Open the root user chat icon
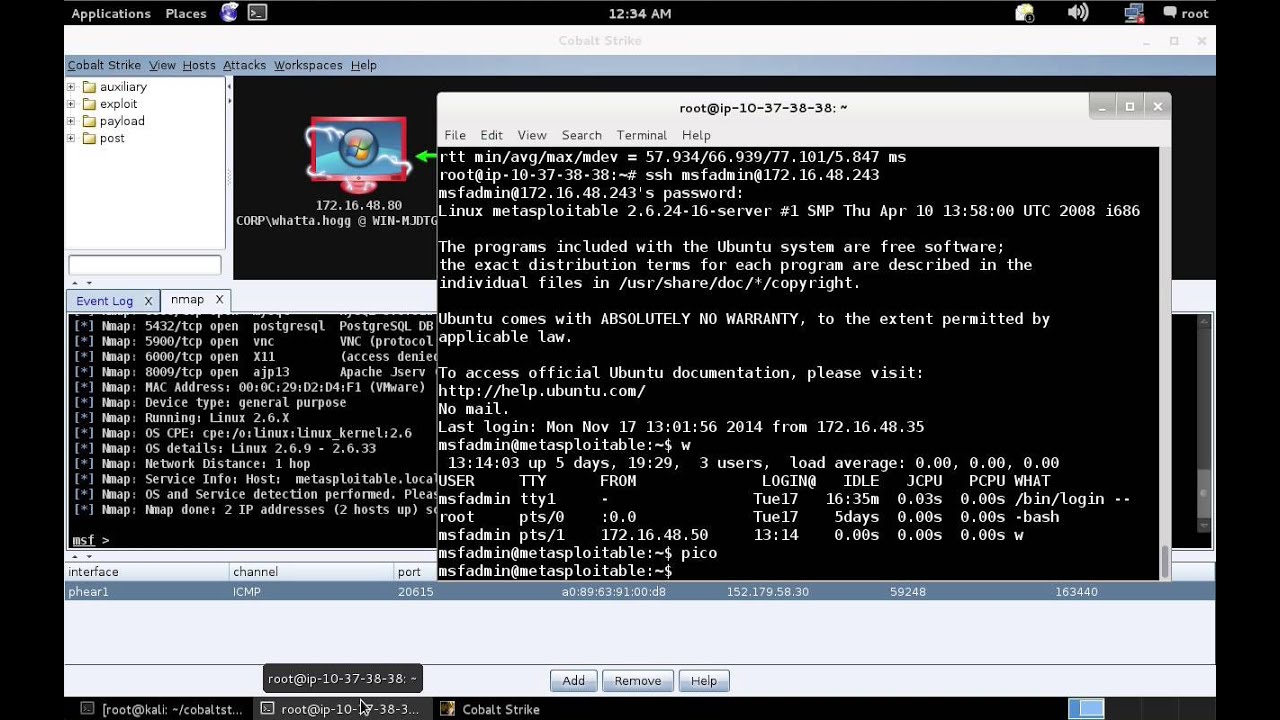The height and width of the screenshot is (720, 1280). click(x=1186, y=13)
